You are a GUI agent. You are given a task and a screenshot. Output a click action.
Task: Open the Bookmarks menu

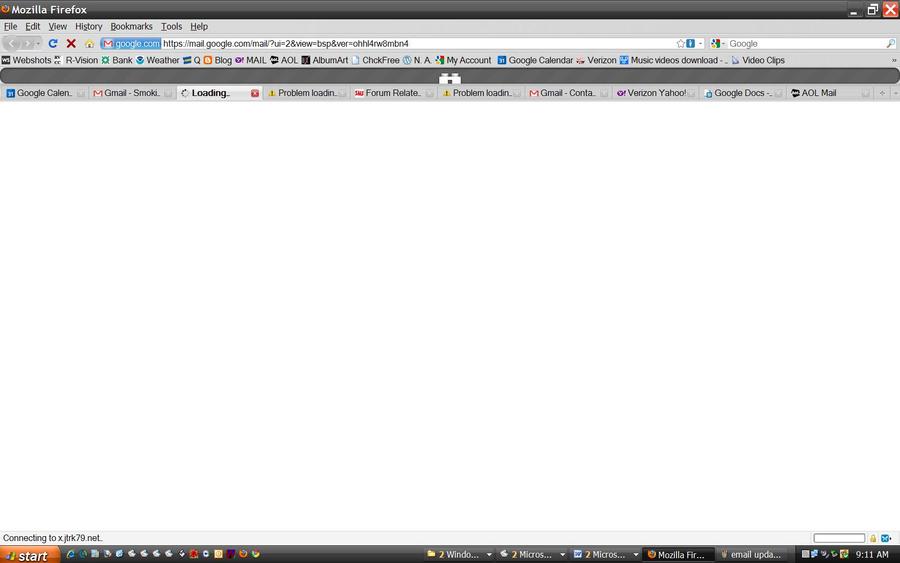click(131, 26)
